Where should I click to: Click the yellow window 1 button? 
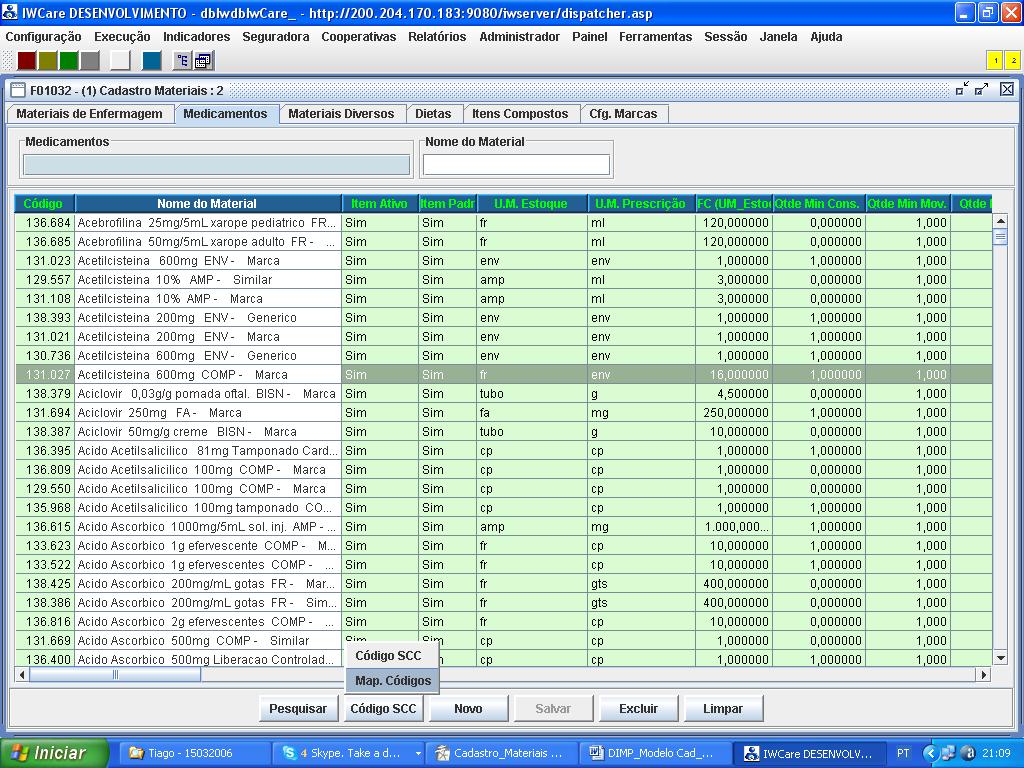coord(995,61)
